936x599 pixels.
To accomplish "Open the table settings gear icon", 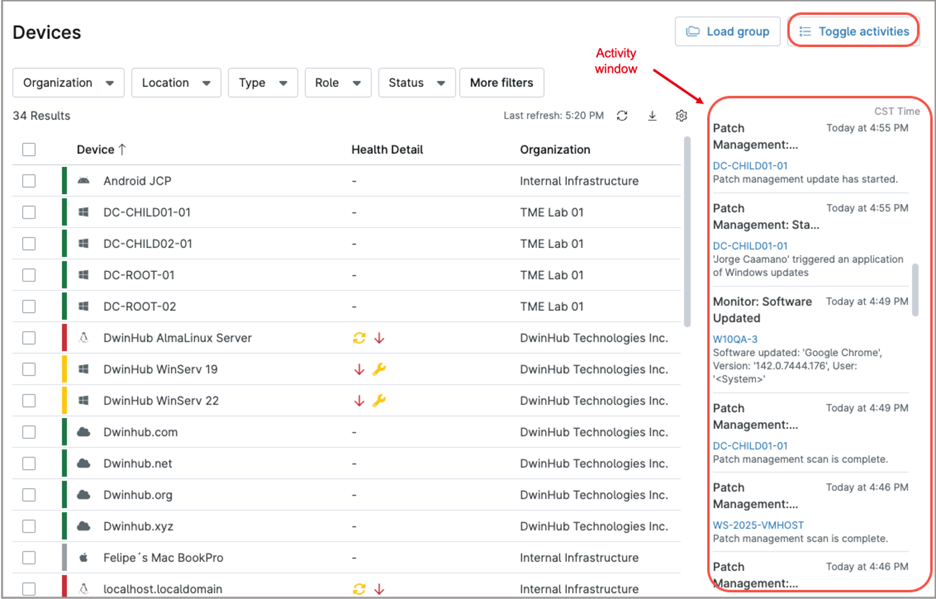I will click(682, 116).
